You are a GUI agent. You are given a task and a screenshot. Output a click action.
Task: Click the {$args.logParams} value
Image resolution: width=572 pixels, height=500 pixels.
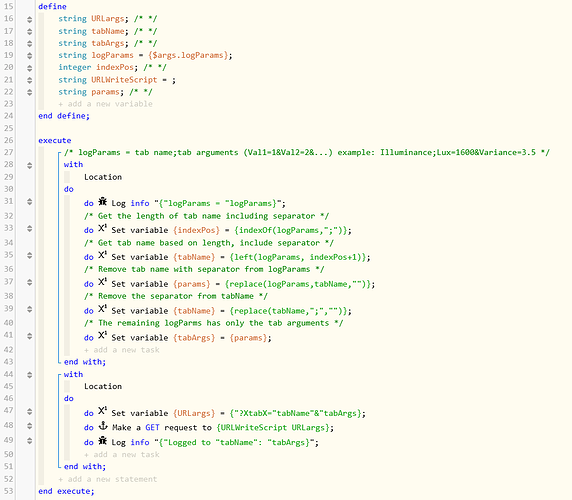click(188, 55)
